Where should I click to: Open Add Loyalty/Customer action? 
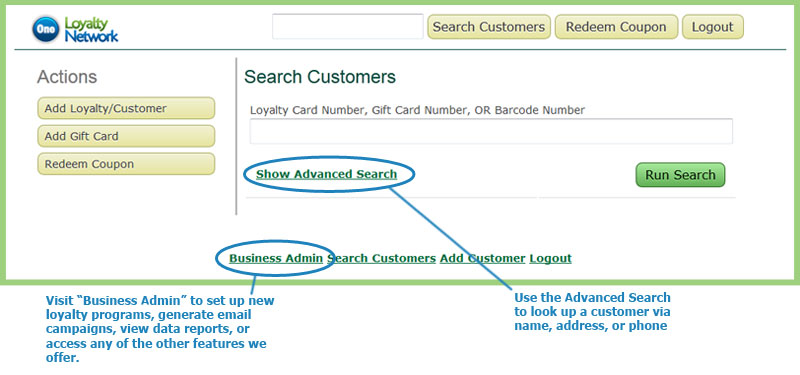coord(126,108)
